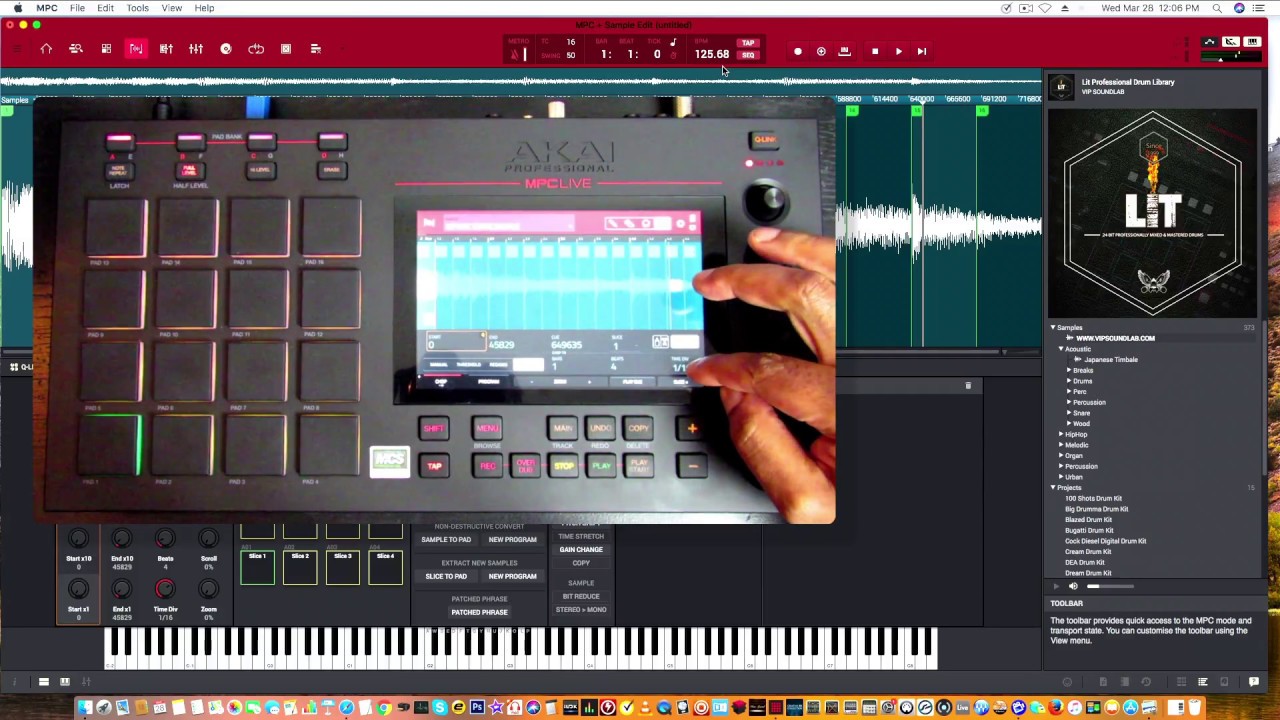Image resolution: width=1280 pixels, height=720 pixels.
Task: Select the Slice 4 pad
Action: point(386,567)
